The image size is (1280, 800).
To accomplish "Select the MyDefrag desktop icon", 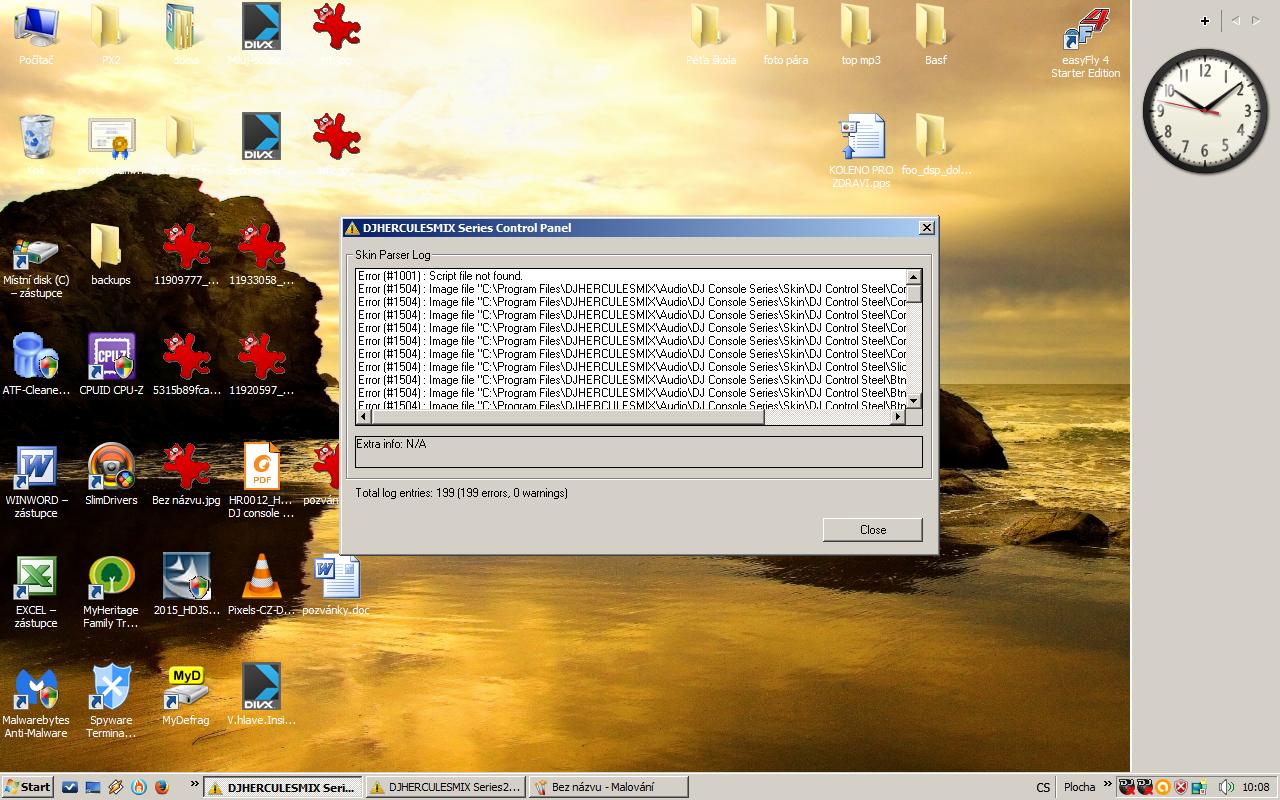I will point(186,695).
